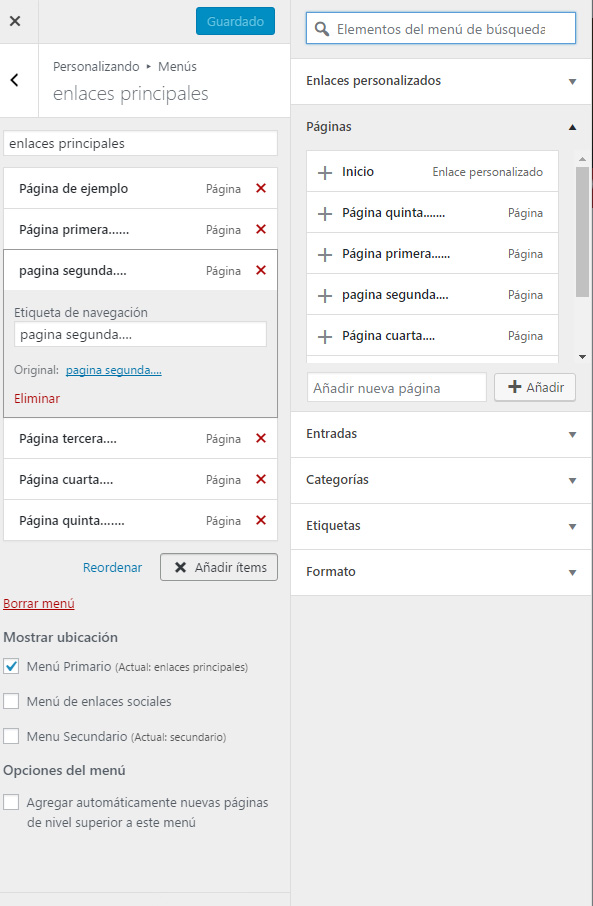Remove Página de ejemplo with red X
The width and height of the screenshot is (593, 906).
click(x=261, y=188)
